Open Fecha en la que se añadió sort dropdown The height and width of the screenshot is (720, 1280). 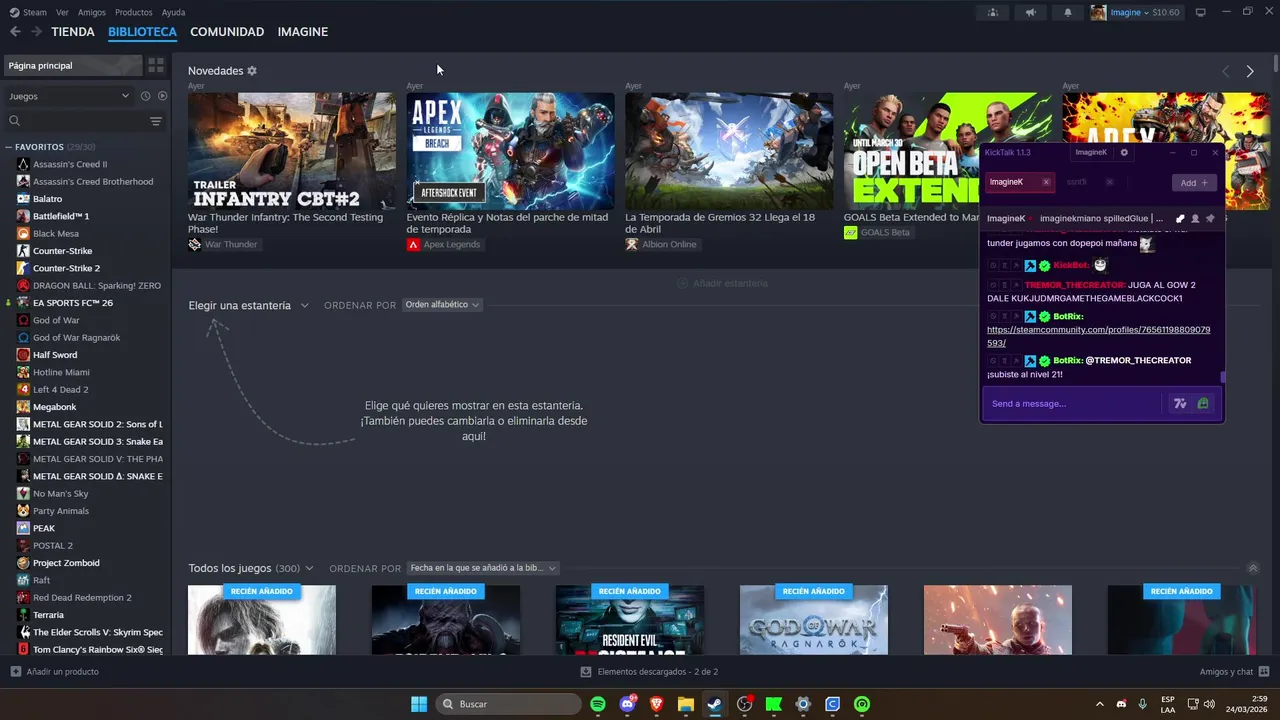(x=482, y=568)
